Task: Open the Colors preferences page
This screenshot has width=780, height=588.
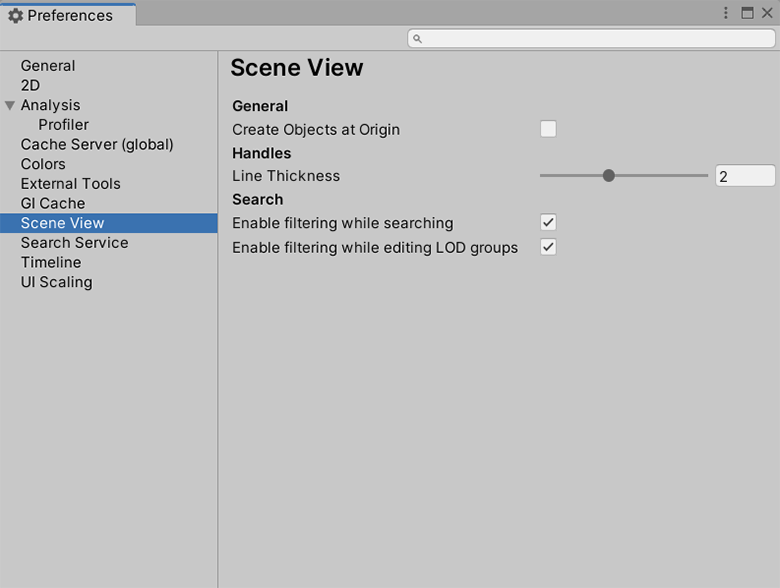Action: [43, 164]
